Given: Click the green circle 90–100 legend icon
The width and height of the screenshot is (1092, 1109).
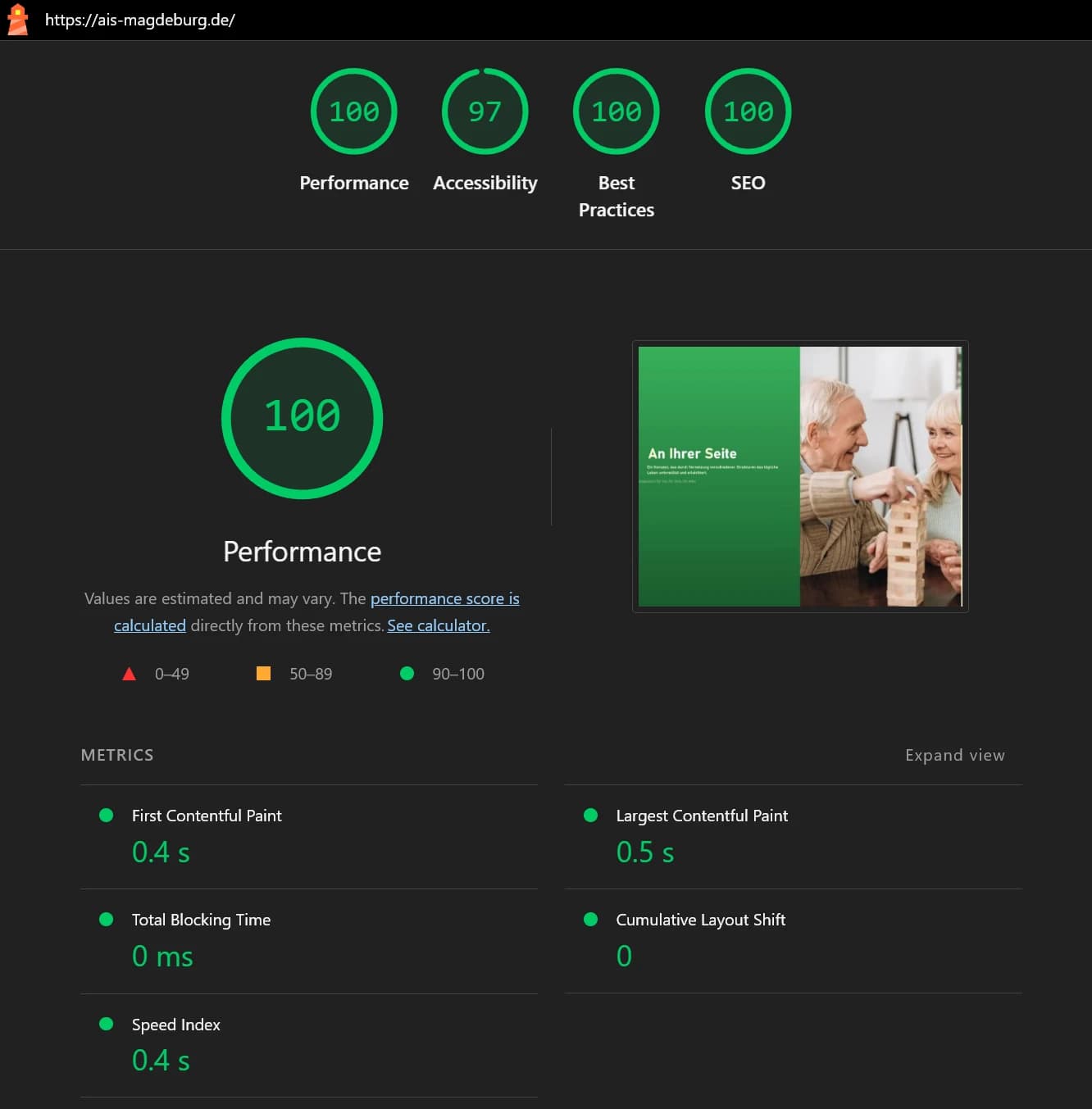Looking at the screenshot, I should 407,674.
